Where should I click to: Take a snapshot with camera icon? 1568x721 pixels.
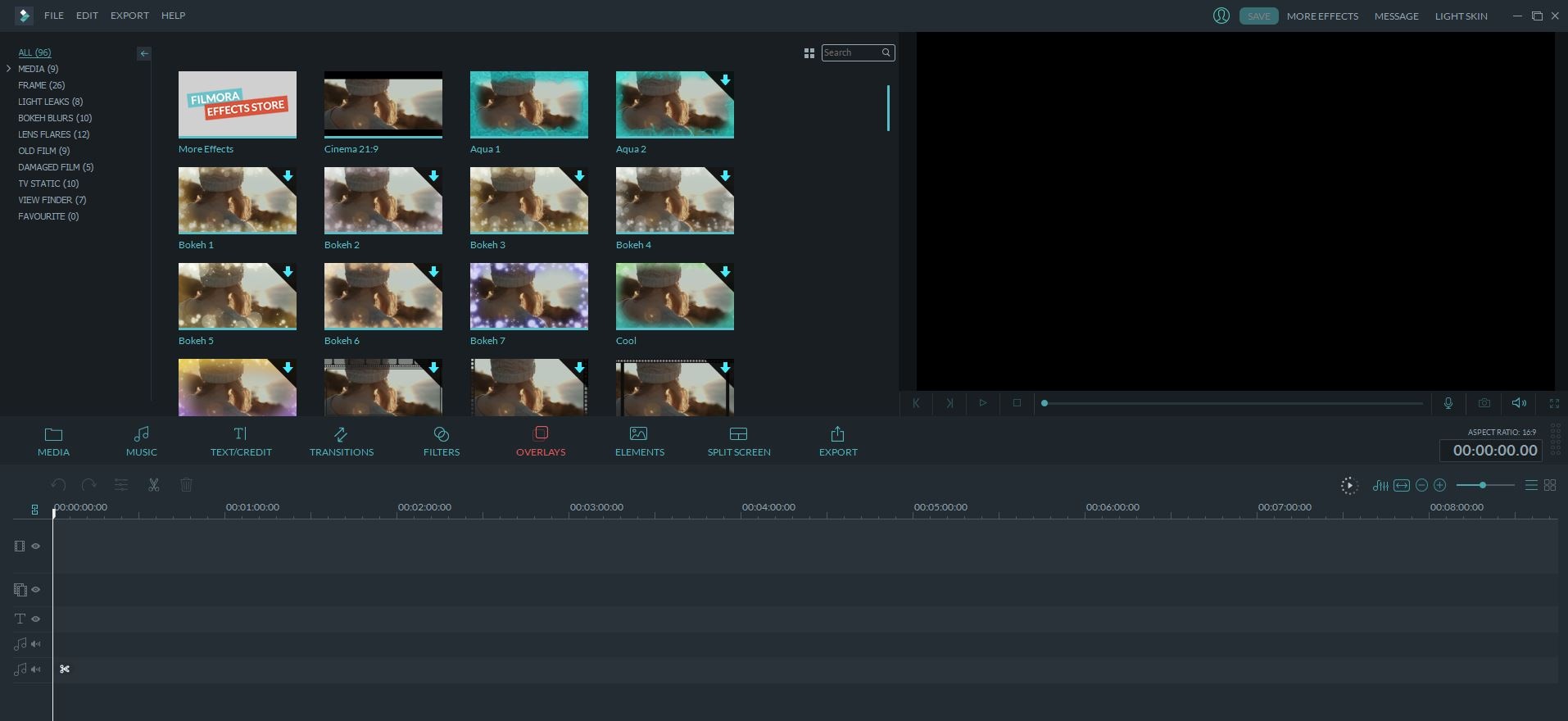pos(1484,403)
